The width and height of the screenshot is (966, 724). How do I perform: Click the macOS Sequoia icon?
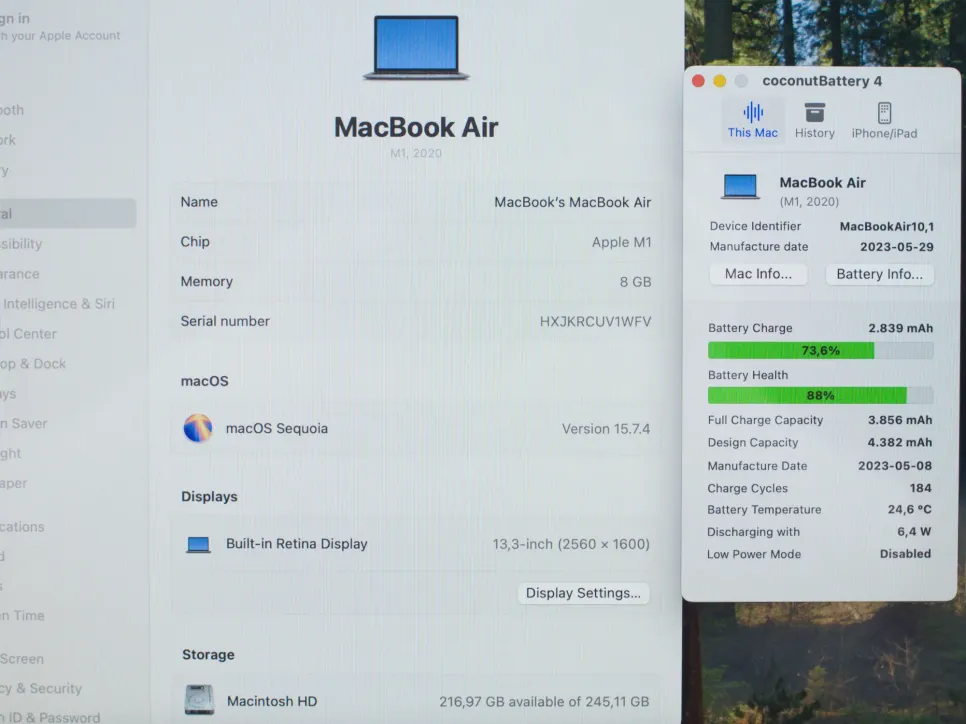(x=198, y=428)
